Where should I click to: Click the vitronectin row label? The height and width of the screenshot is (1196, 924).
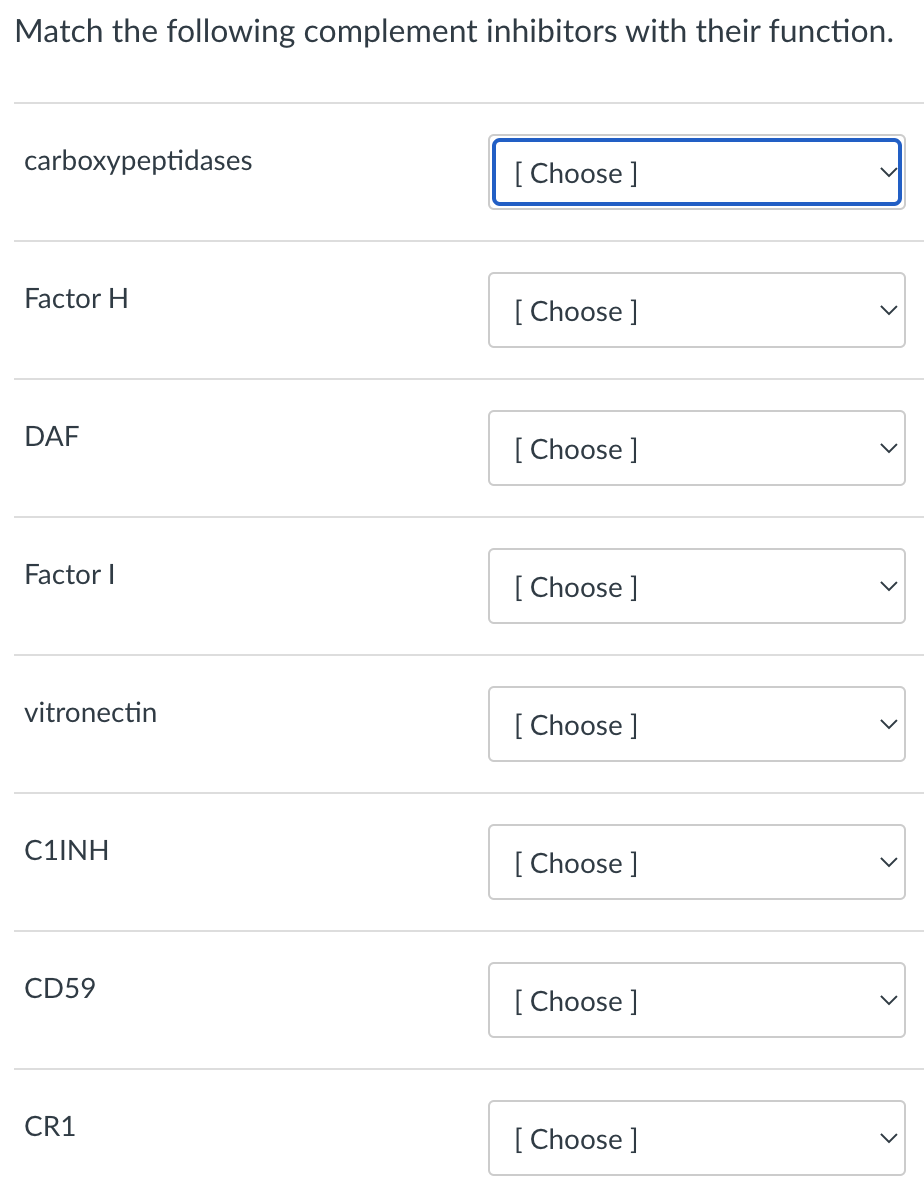(x=90, y=712)
